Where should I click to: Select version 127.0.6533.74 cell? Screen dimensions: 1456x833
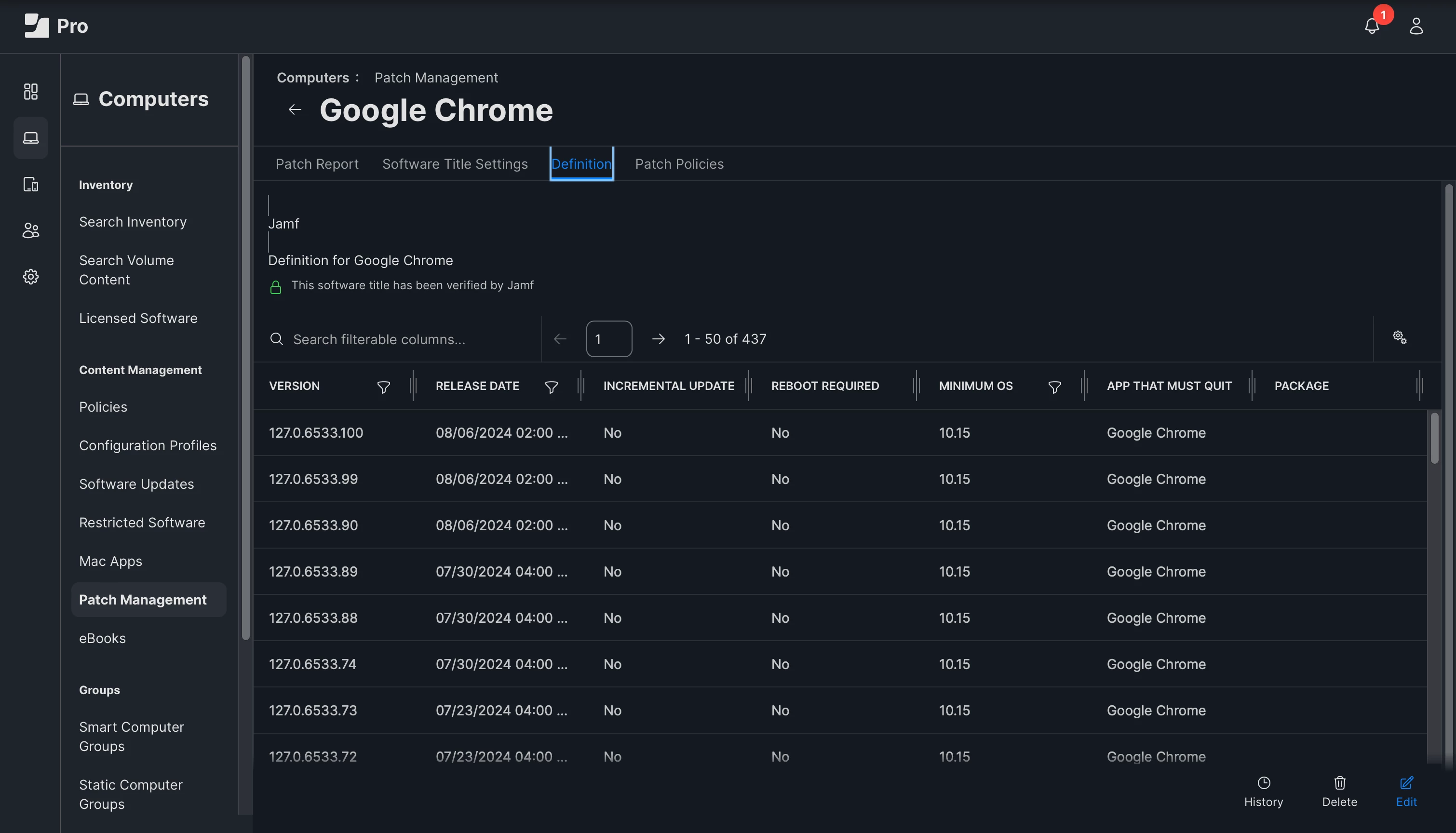click(312, 665)
